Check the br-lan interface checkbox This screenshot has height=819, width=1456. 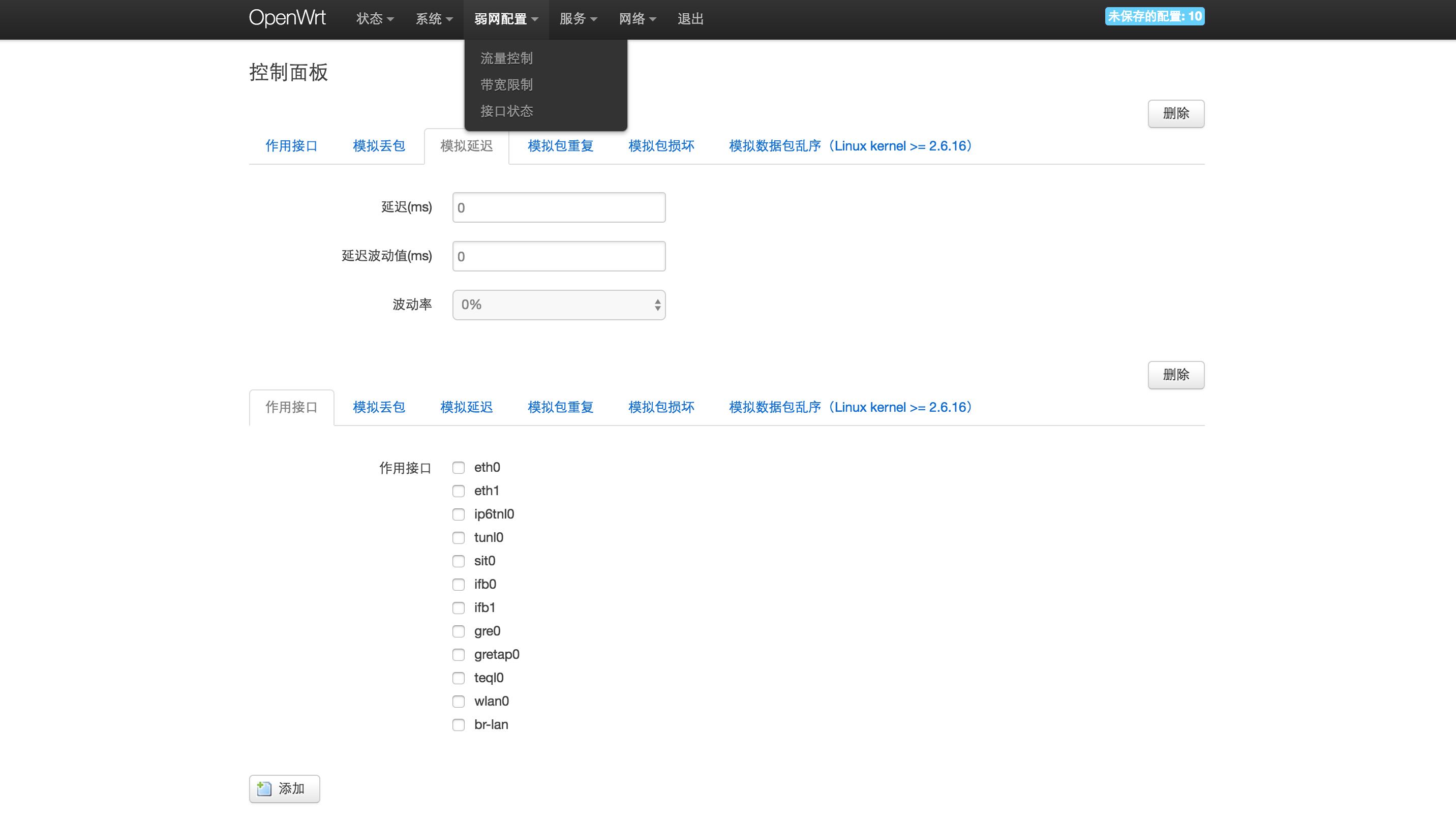coord(459,724)
